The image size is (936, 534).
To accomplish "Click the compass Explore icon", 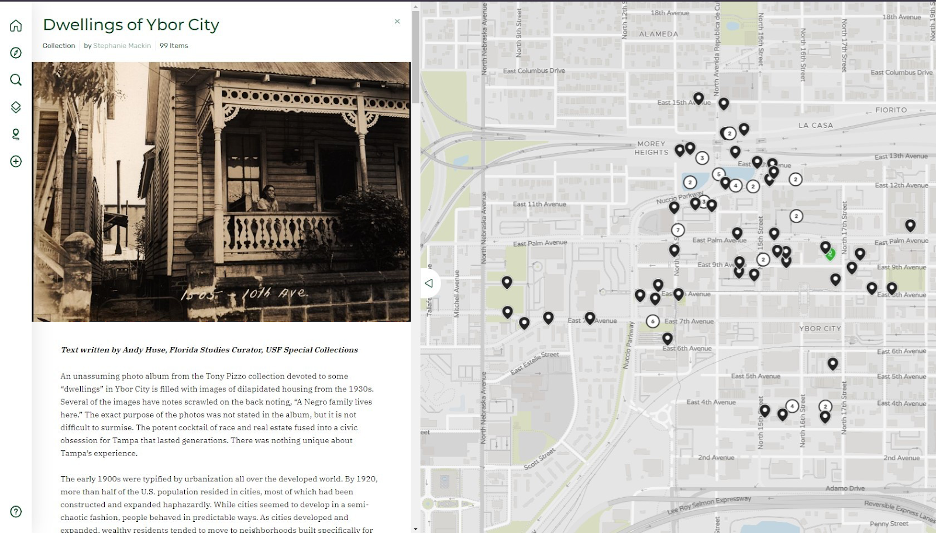I will (16, 53).
